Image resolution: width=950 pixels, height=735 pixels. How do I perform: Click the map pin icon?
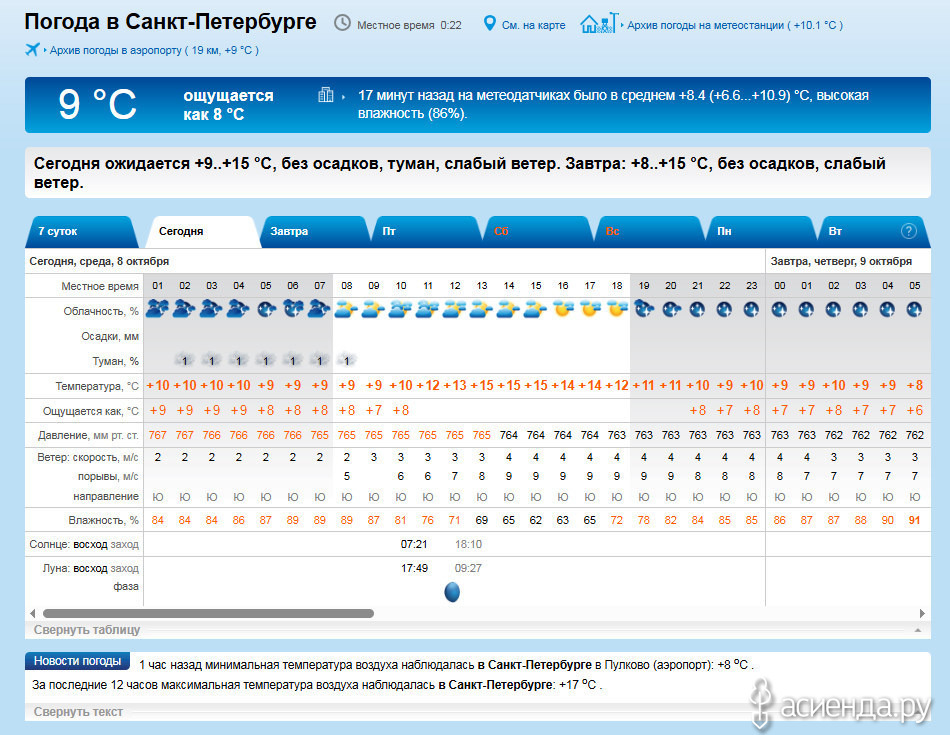[490, 23]
